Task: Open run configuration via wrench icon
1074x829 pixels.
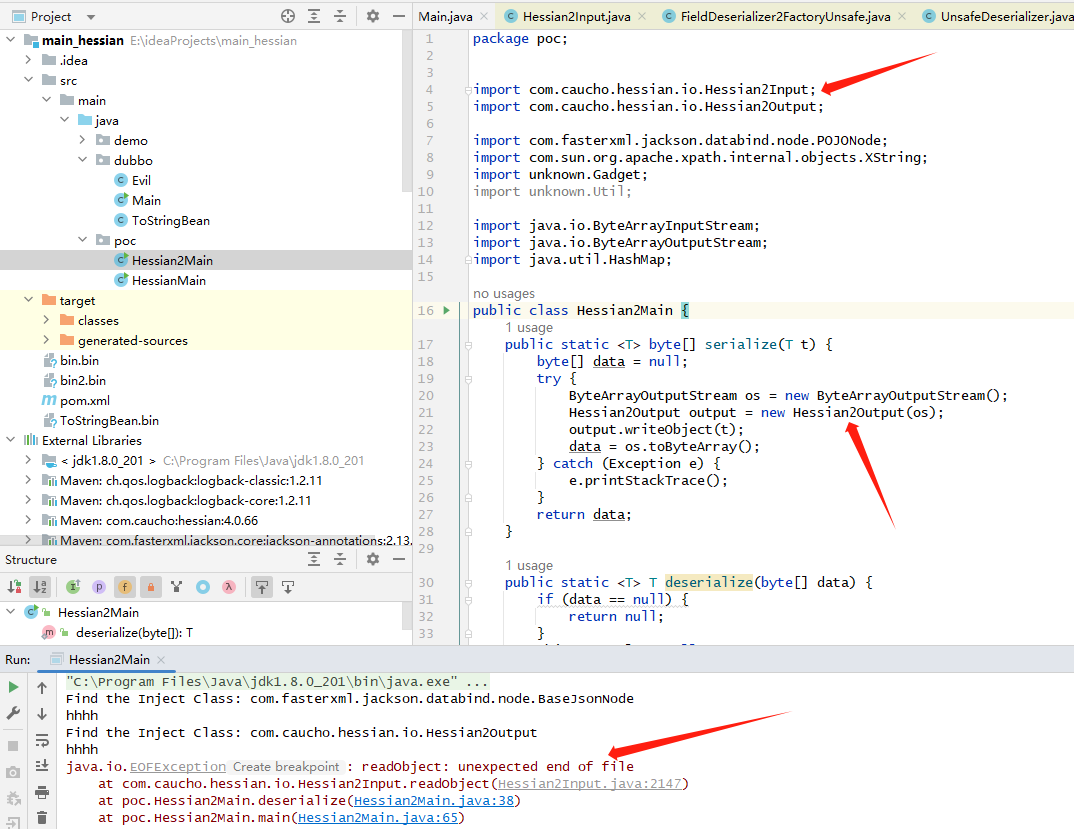Action: coord(13,713)
